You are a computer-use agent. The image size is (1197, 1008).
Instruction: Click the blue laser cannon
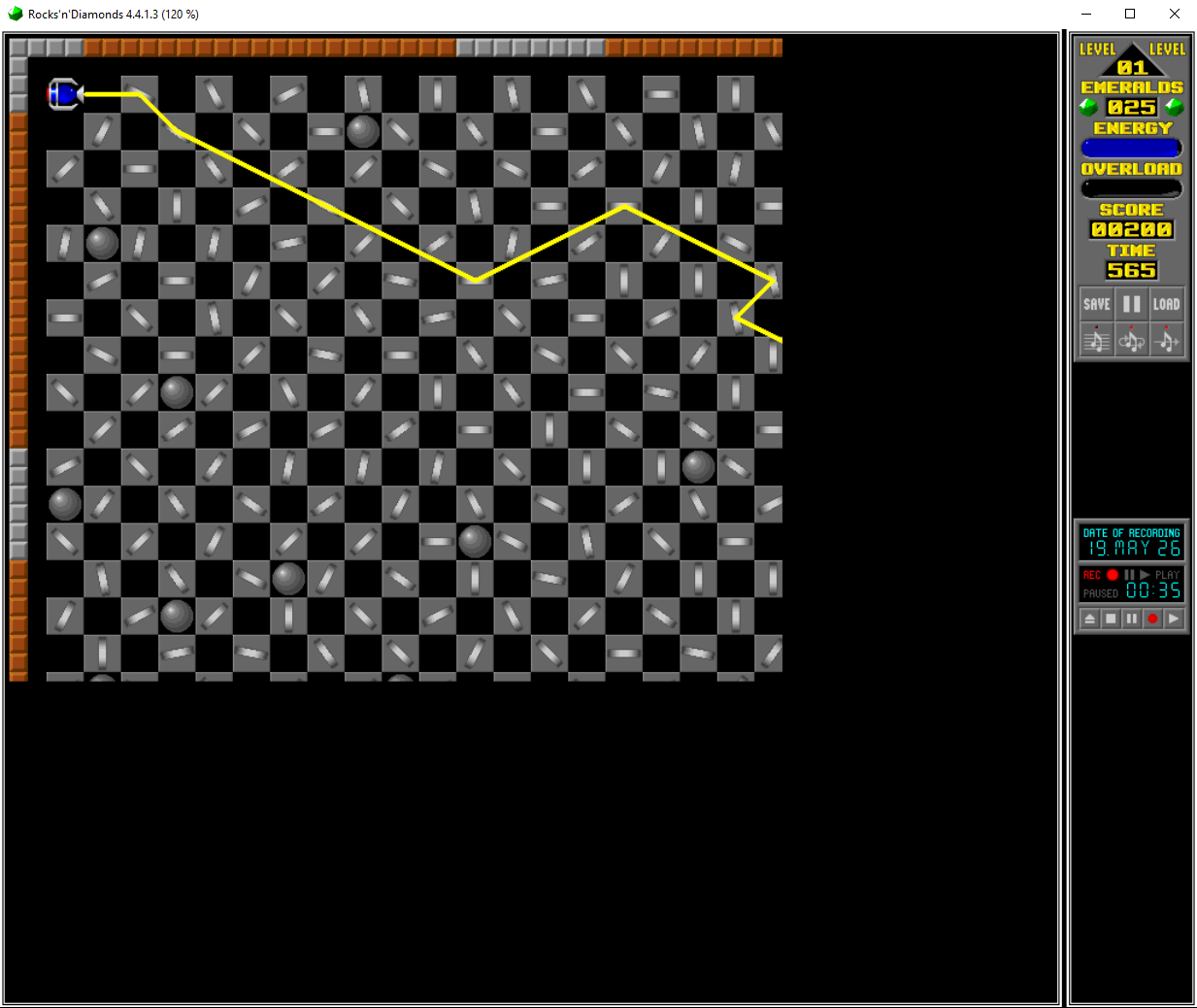[x=65, y=94]
